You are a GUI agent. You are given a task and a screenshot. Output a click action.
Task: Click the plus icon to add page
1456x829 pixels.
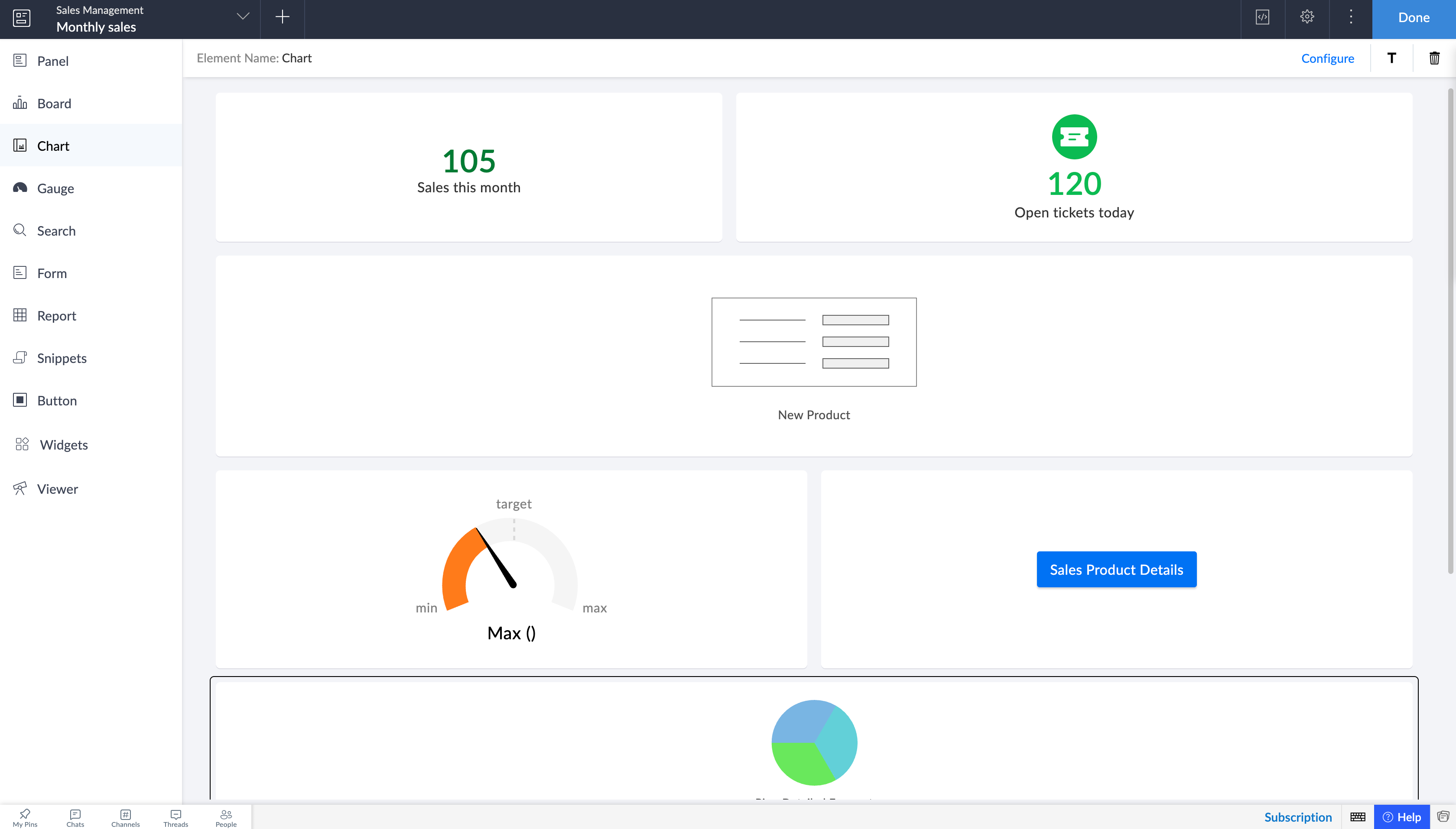coord(282,17)
